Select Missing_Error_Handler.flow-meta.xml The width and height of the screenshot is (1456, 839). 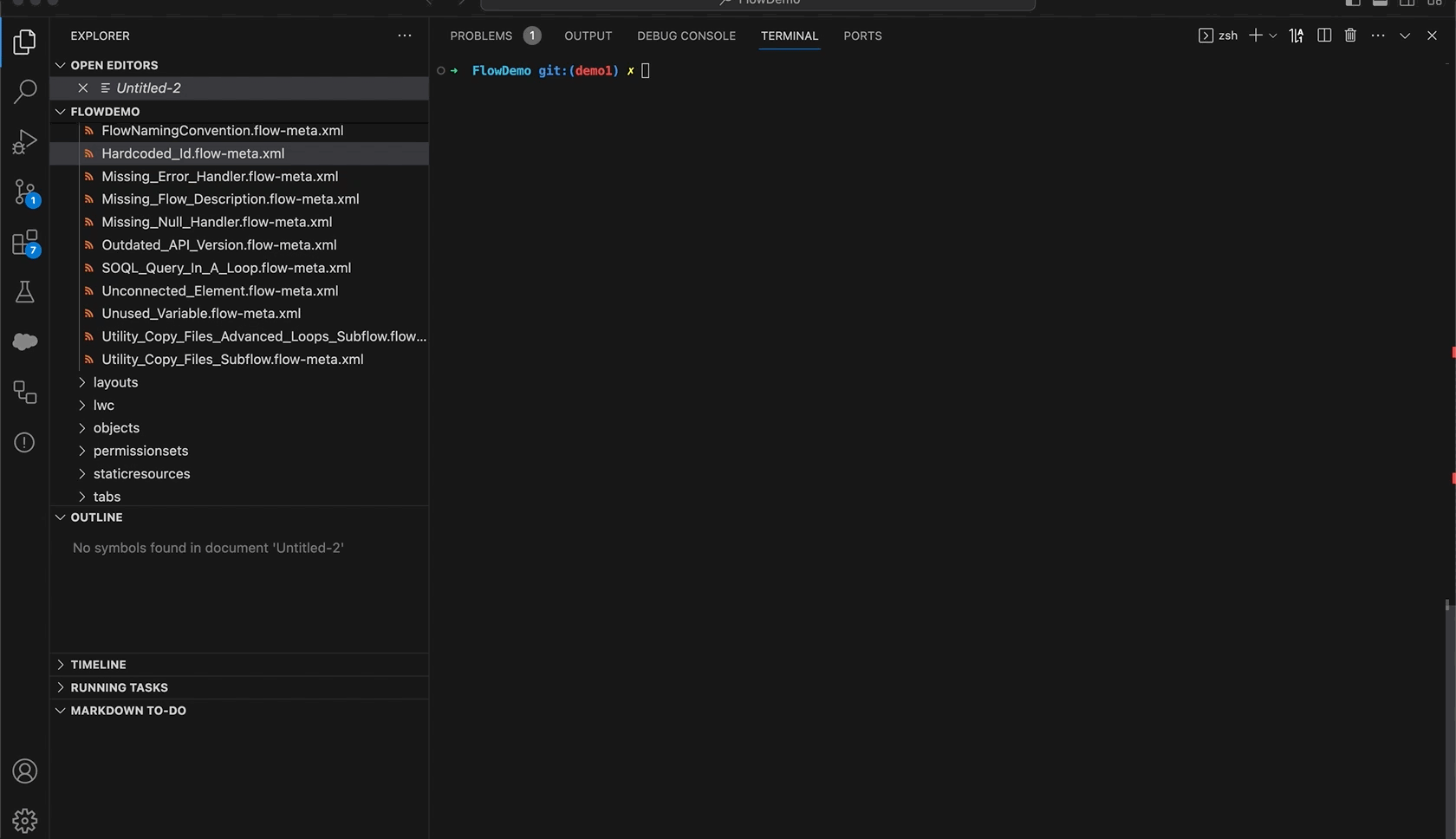tap(220, 176)
